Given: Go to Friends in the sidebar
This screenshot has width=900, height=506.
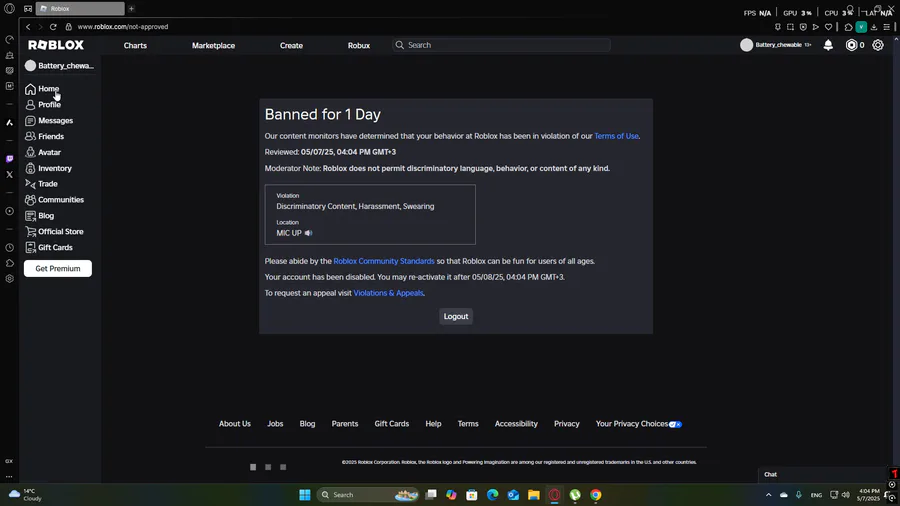Looking at the screenshot, I should pyautogui.click(x=44, y=137).
